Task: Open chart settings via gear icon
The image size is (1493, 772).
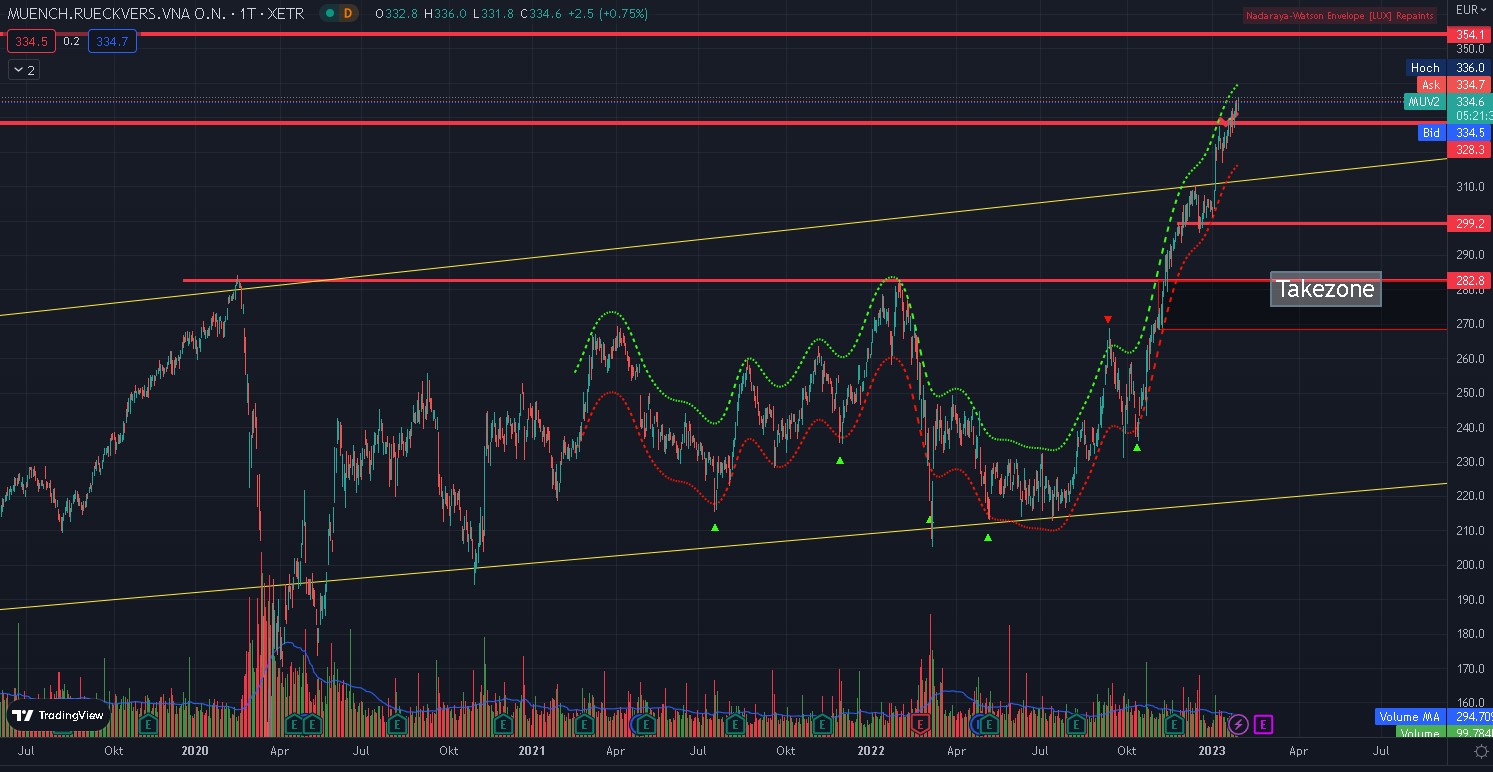Action: pos(1480,752)
